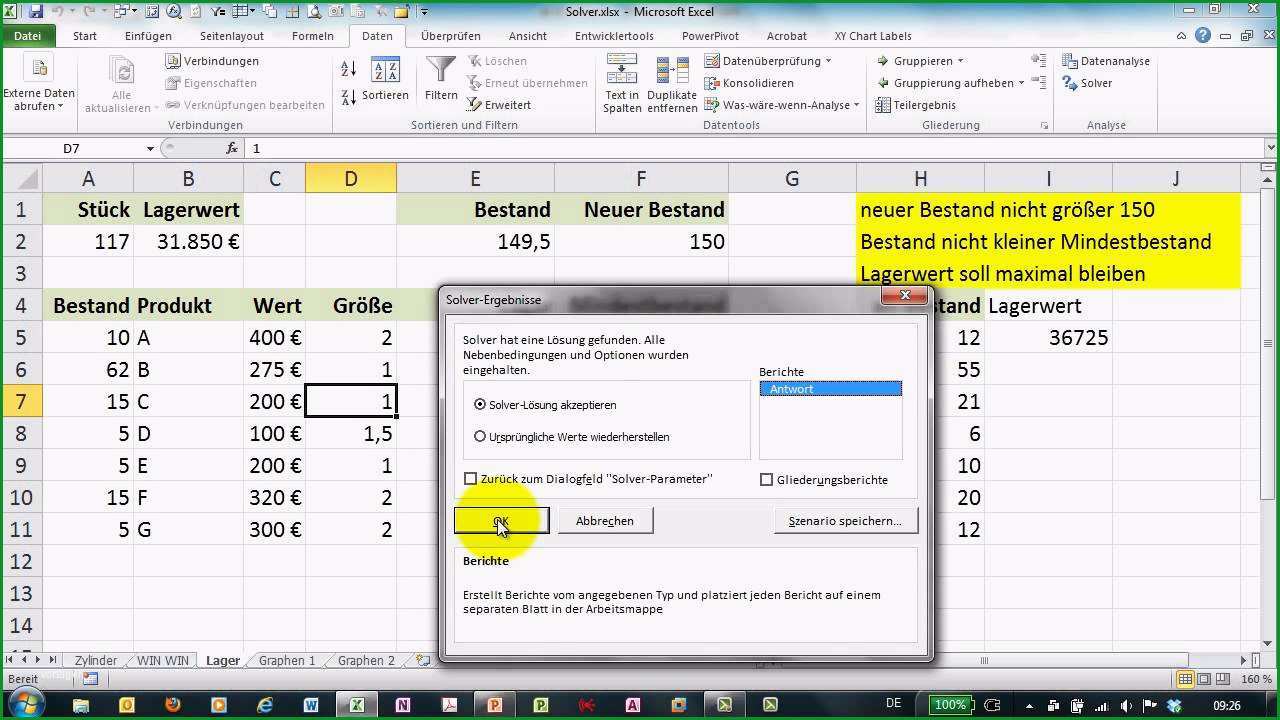Click the fx insert function icon
The image size is (1280, 720).
232,148
